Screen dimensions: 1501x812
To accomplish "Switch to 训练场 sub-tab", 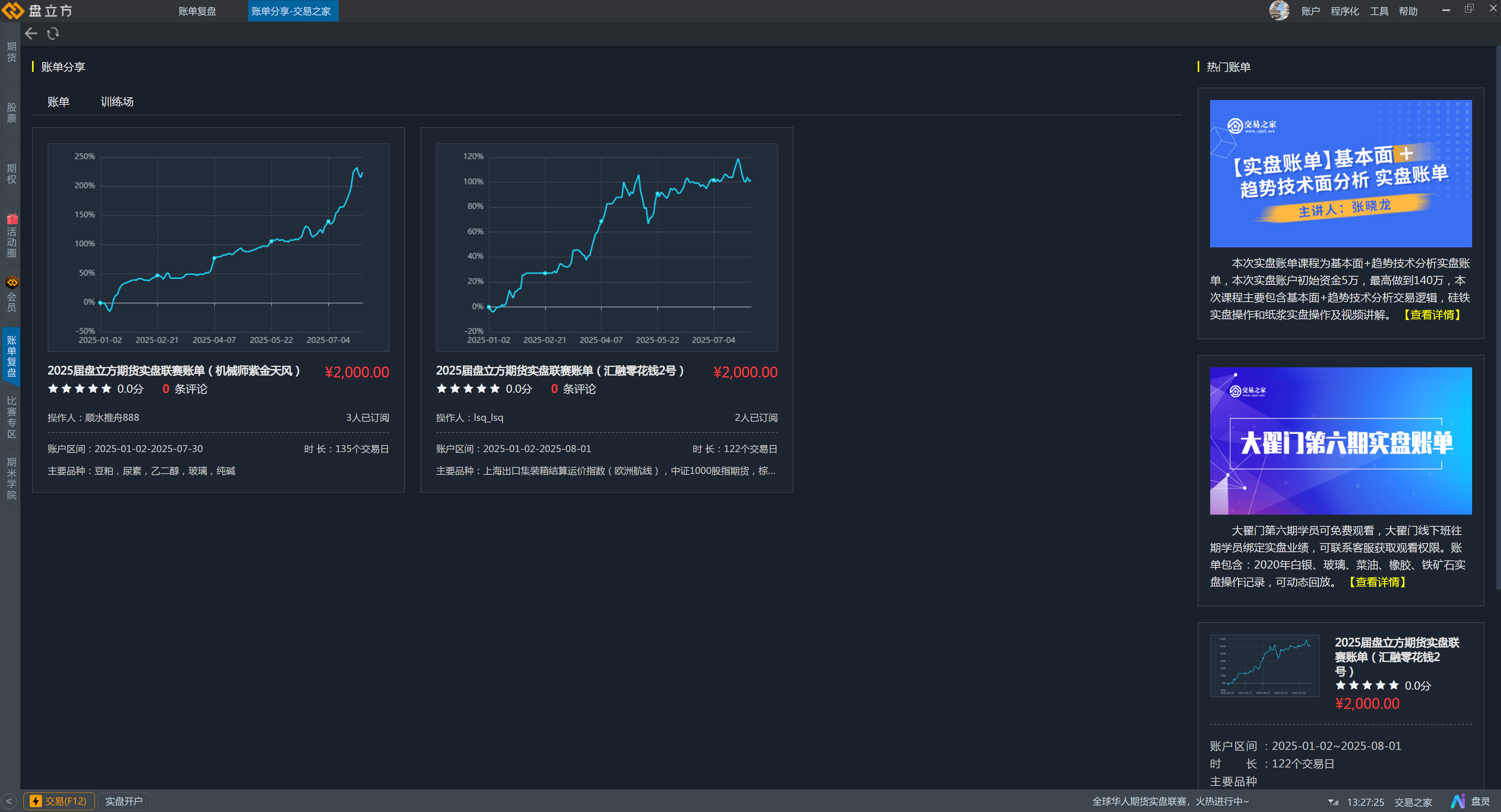I will click(x=117, y=102).
